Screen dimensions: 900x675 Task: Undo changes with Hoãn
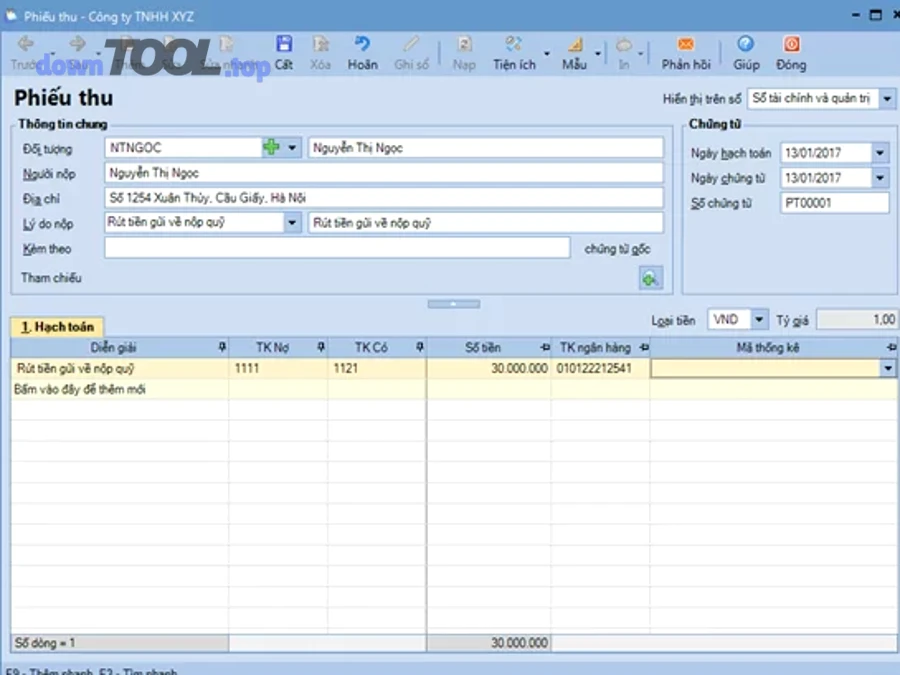point(362,53)
